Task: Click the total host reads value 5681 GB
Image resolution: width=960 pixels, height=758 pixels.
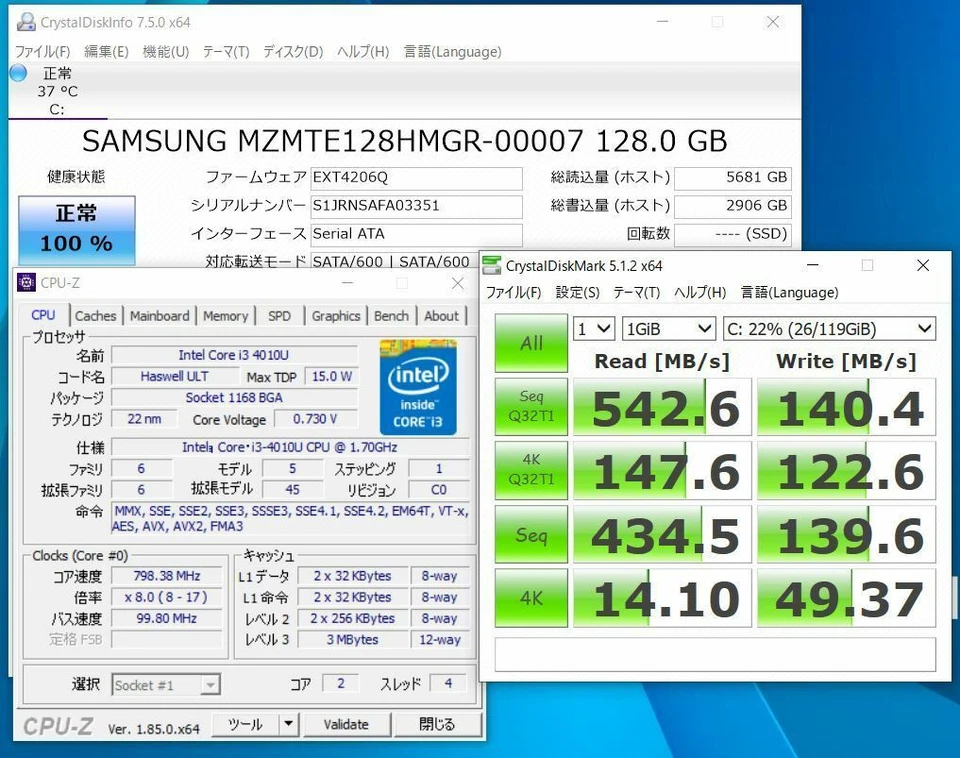Action: point(732,178)
